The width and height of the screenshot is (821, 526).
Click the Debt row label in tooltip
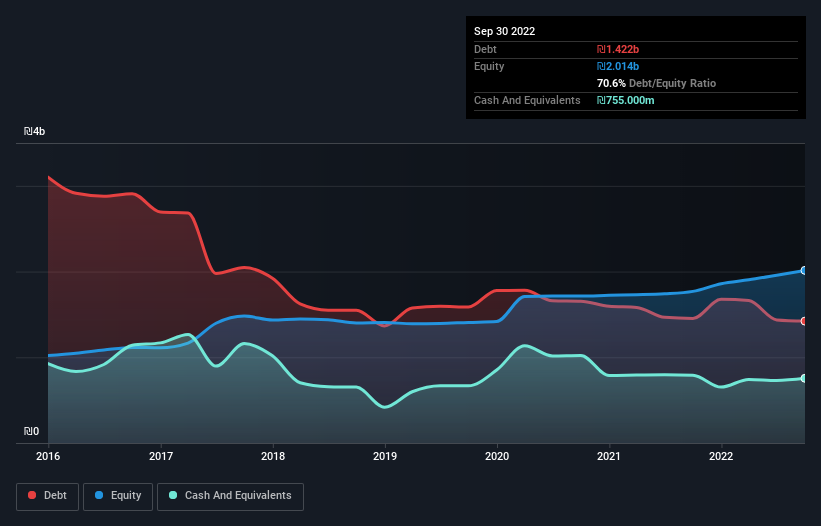pos(485,49)
